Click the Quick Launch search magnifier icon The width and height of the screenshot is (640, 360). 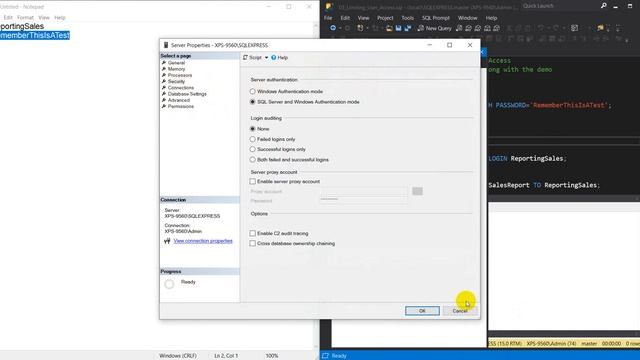tap(603, 6)
